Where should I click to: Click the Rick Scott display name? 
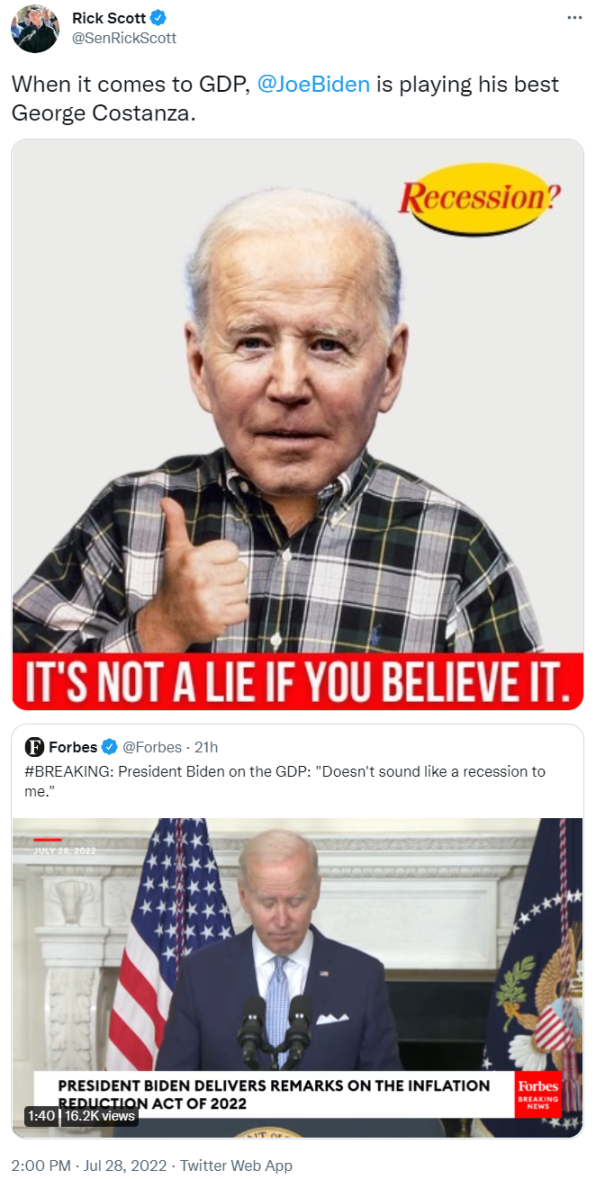point(109,18)
